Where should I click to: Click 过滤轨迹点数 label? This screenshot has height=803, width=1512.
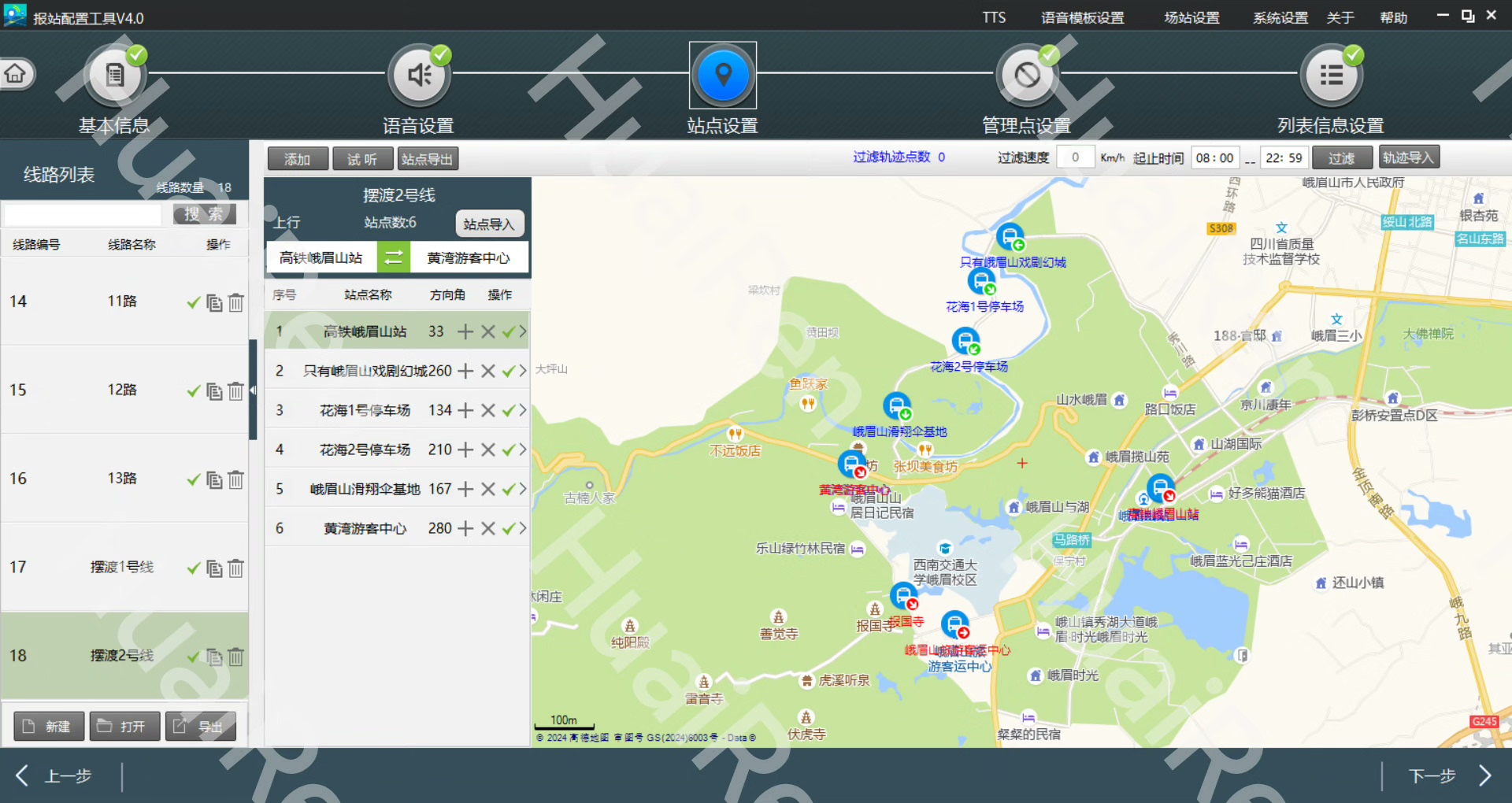coord(891,157)
